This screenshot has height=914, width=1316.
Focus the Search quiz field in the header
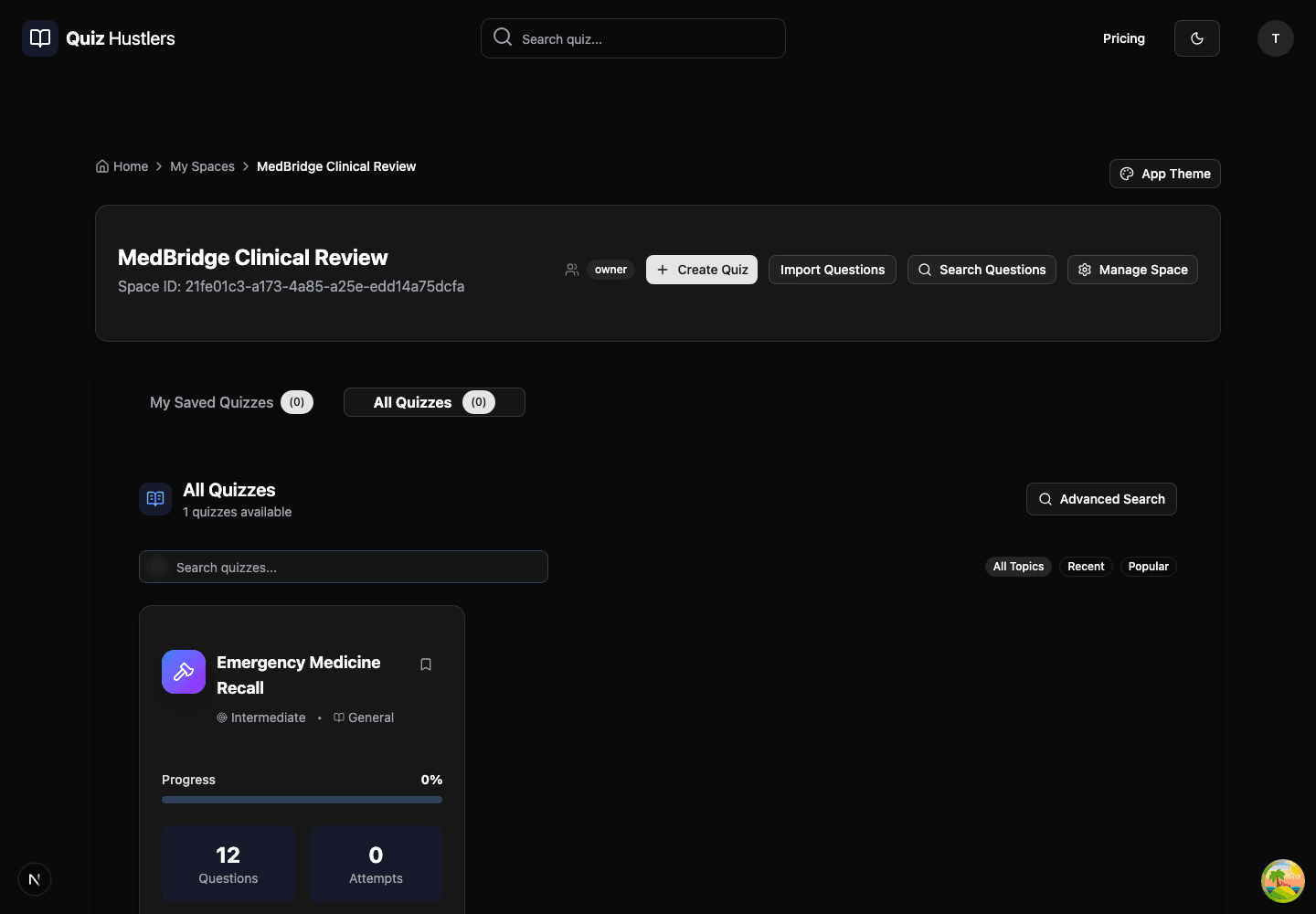click(633, 38)
